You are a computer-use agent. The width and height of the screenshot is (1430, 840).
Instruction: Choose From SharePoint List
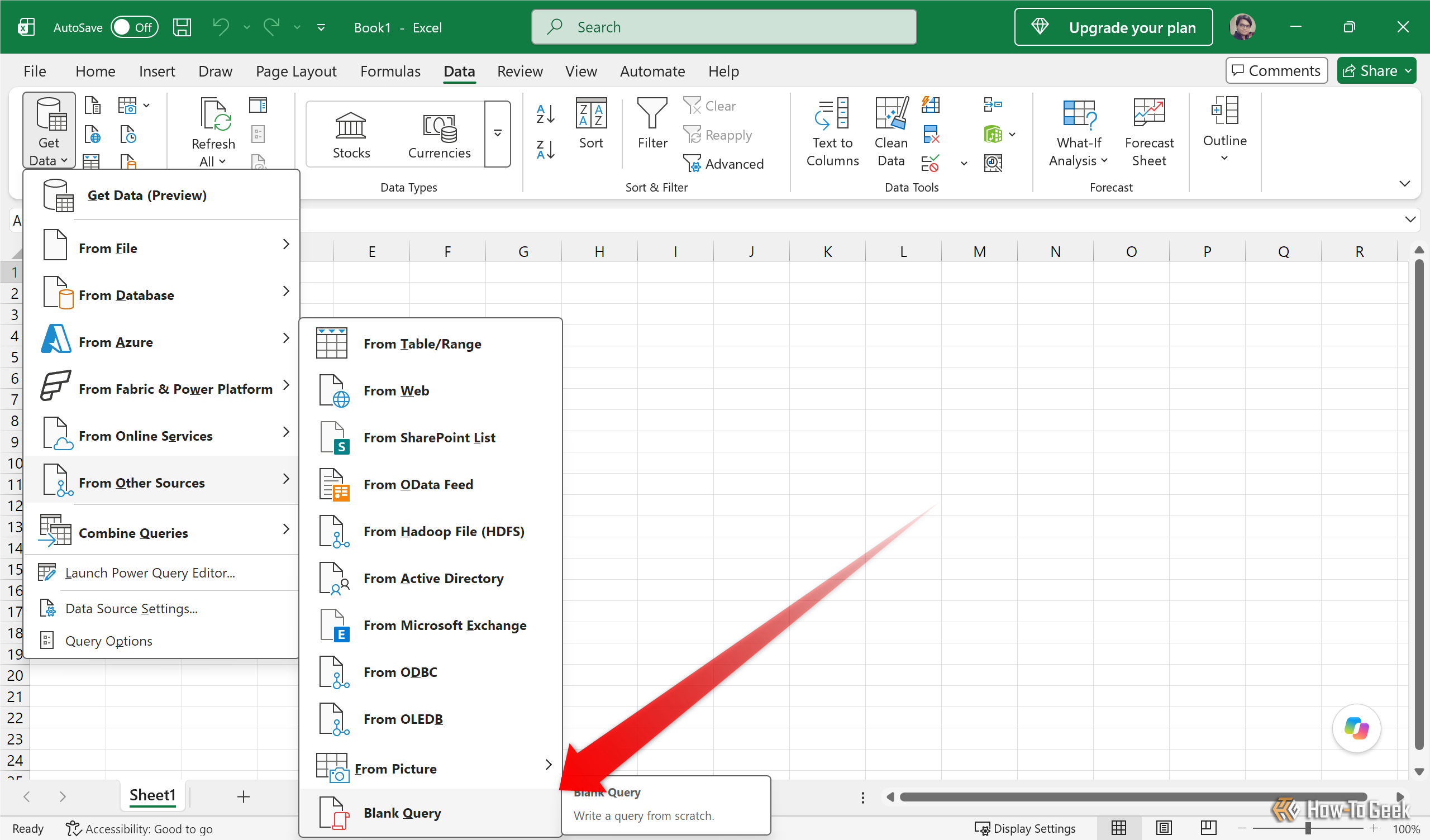(430, 438)
